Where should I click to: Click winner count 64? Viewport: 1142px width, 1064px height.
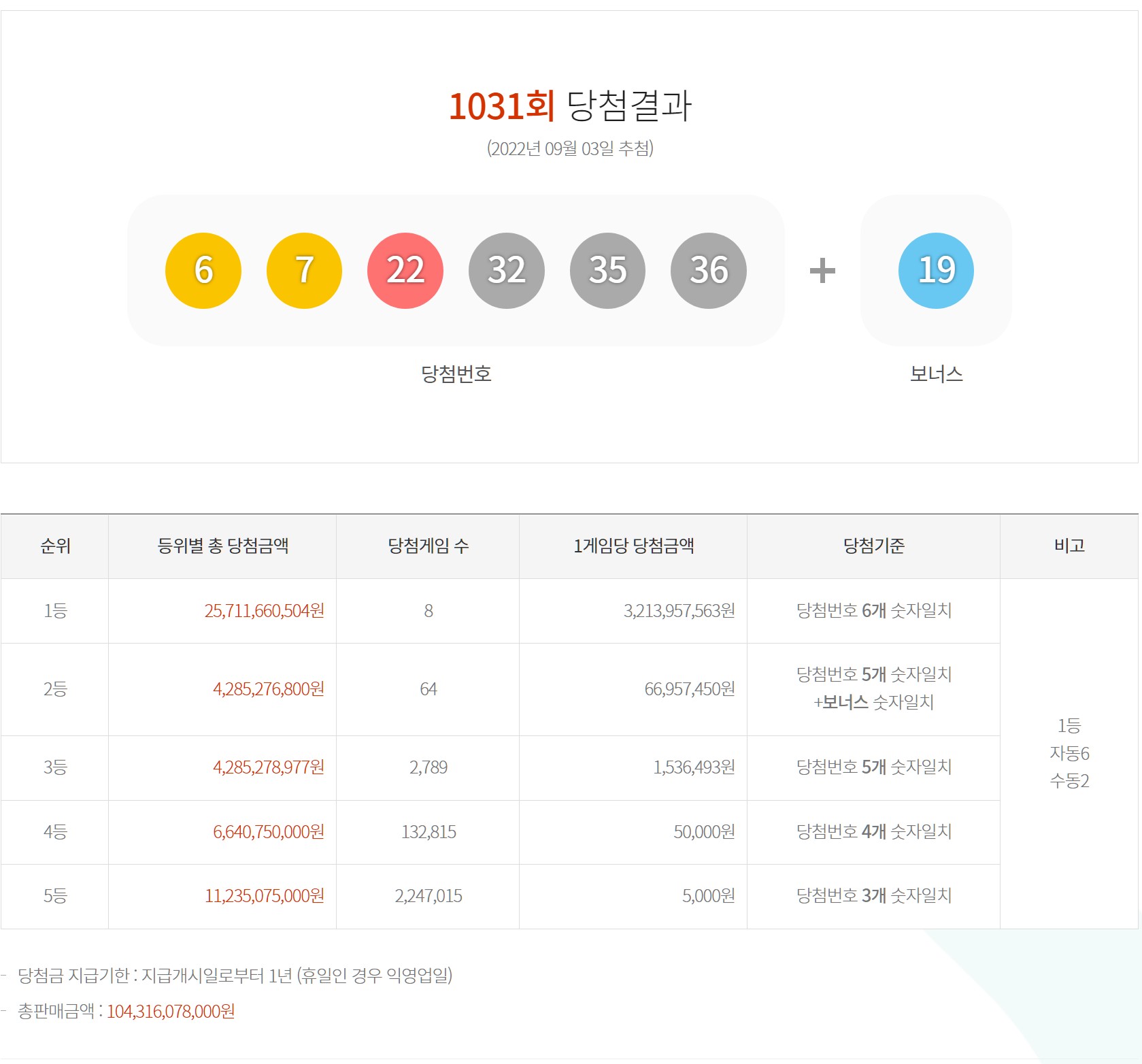click(x=429, y=689)
